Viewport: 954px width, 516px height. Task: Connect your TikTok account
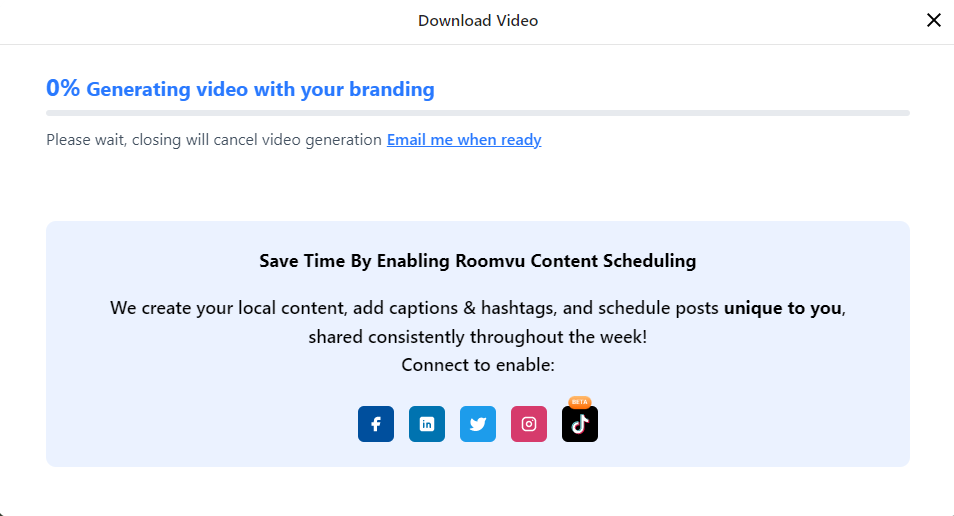pos(580,425)
